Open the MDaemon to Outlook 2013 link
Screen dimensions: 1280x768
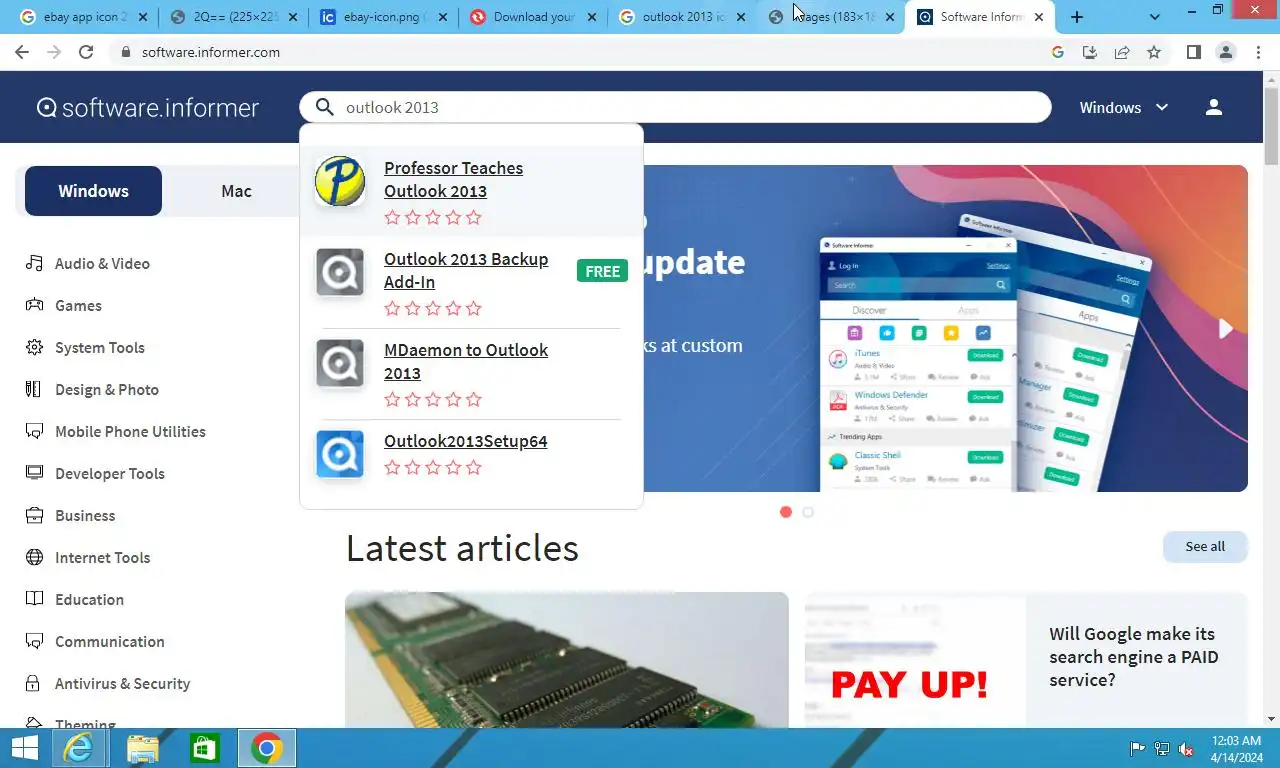click(x=466, y=361)
